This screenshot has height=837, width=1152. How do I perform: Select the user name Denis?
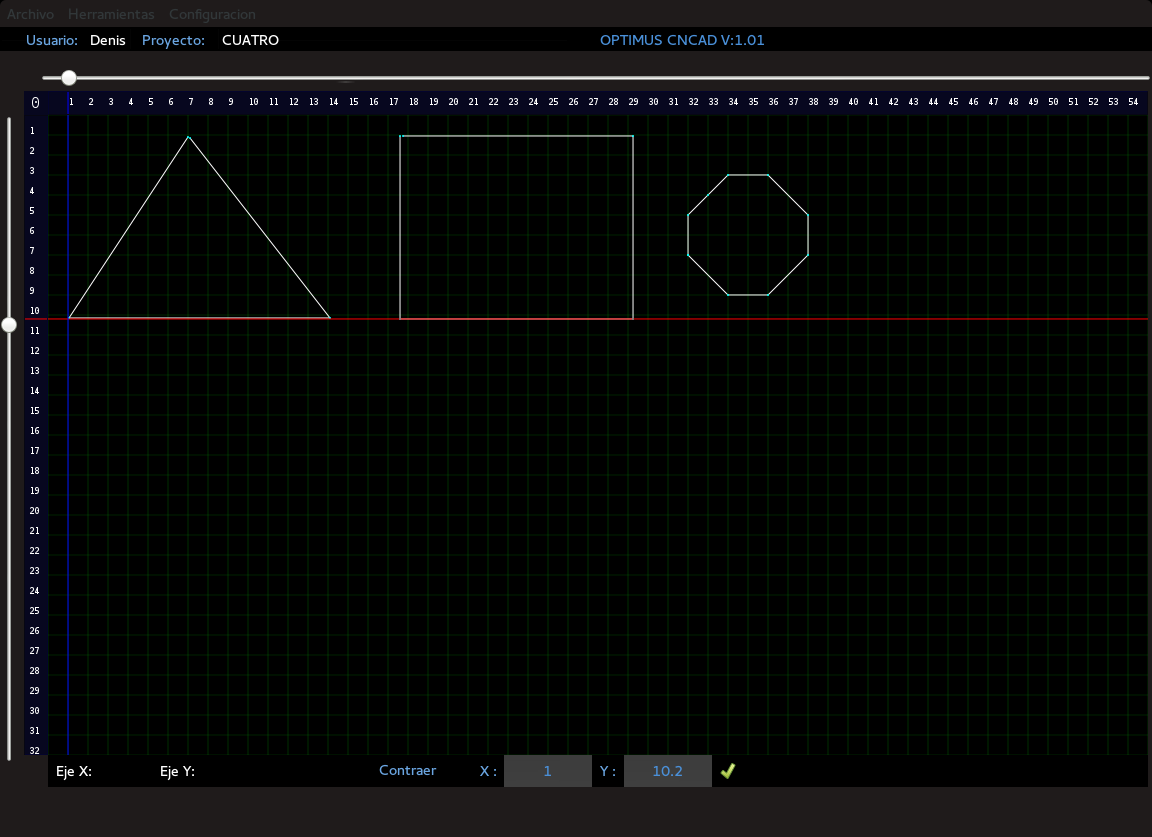107,40
